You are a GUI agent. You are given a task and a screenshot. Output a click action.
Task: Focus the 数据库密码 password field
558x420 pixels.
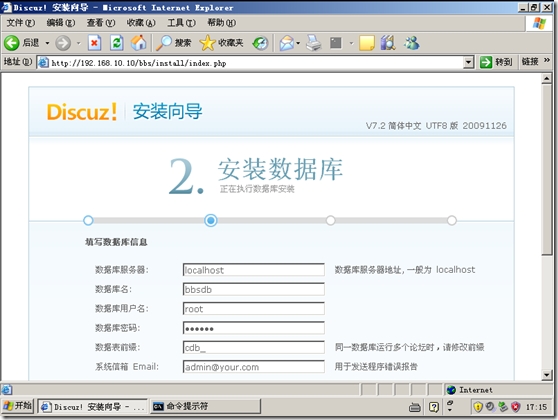point(254,328)
